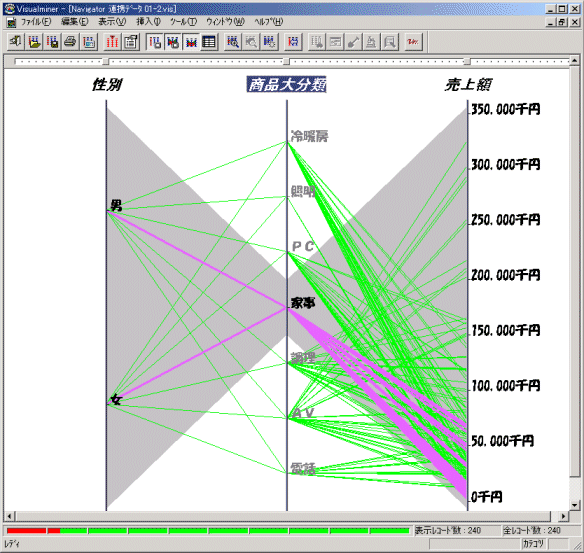This screenshot has width=584, height=553.
Task: Restore the inner document window
Action: [x=562, y=22]
